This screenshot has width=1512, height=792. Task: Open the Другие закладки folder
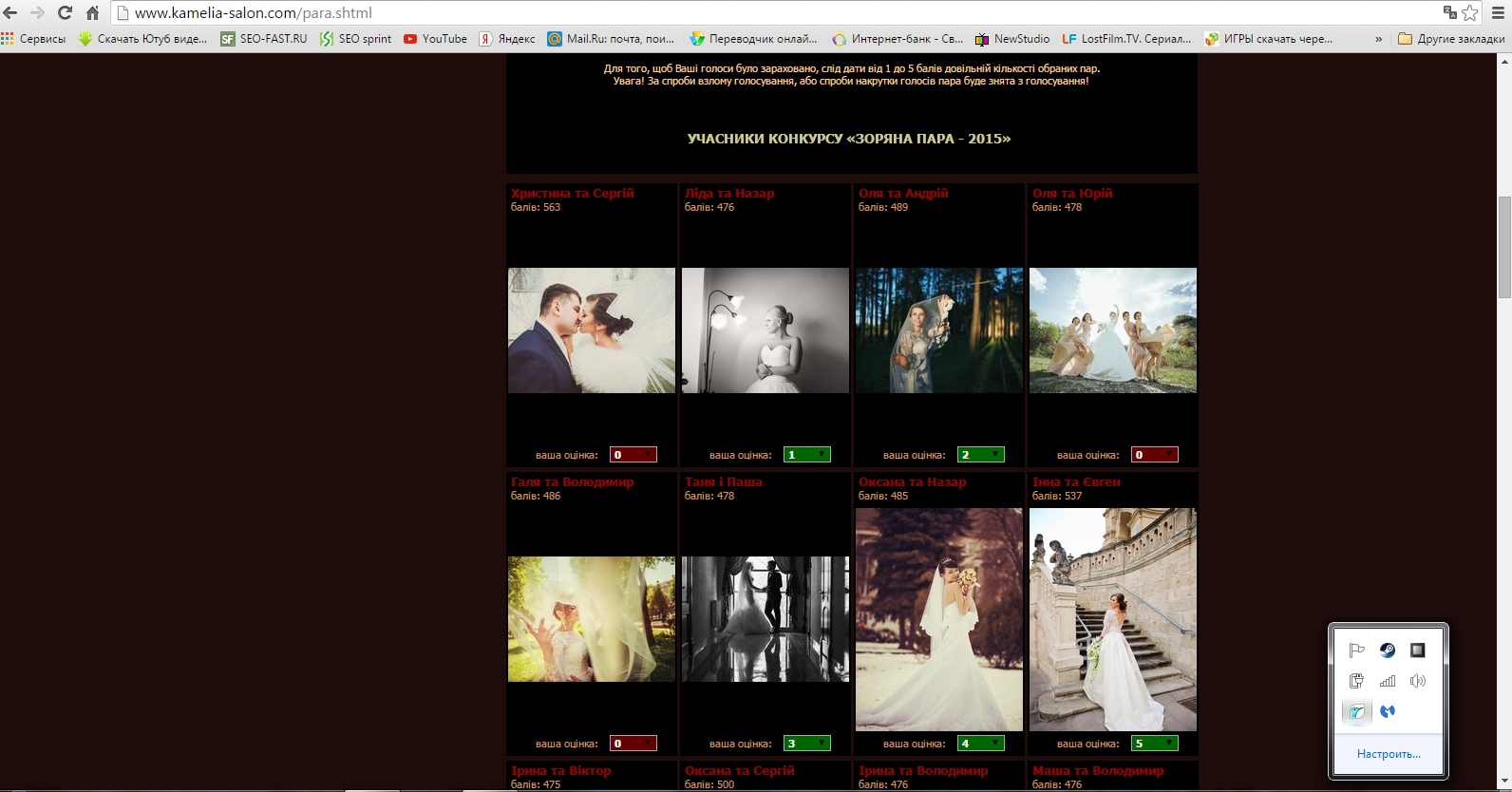[1451, 39]
